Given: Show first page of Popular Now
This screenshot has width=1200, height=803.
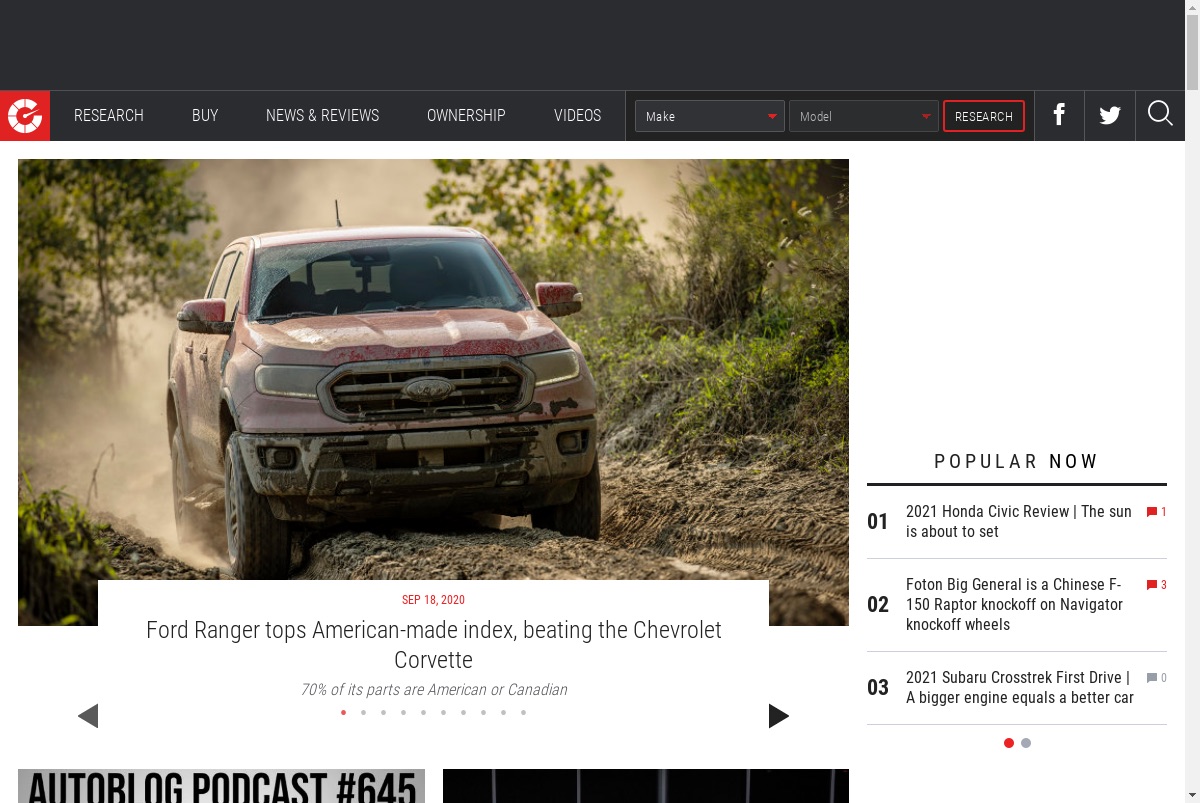Looking at the screenshot, I should click(1009, 743).
